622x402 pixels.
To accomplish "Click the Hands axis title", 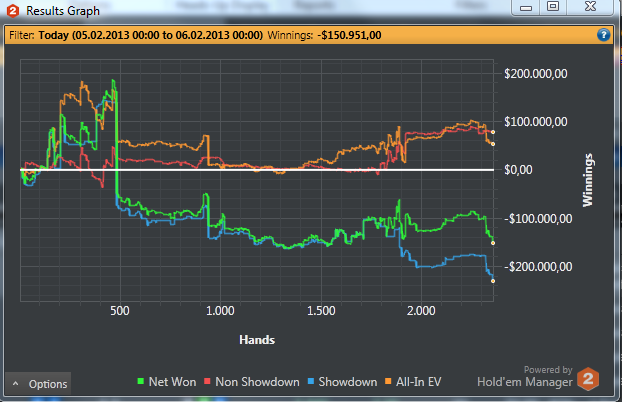I will (x=257, y=340).
